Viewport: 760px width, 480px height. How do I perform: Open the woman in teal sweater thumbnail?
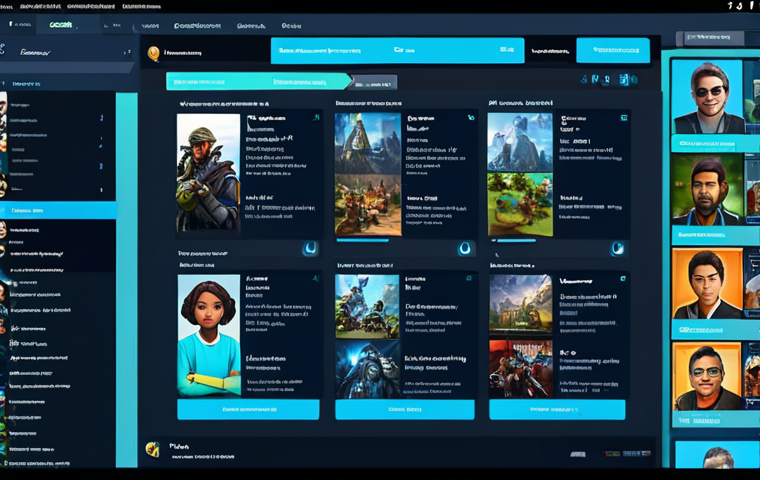tap(209, 336)
